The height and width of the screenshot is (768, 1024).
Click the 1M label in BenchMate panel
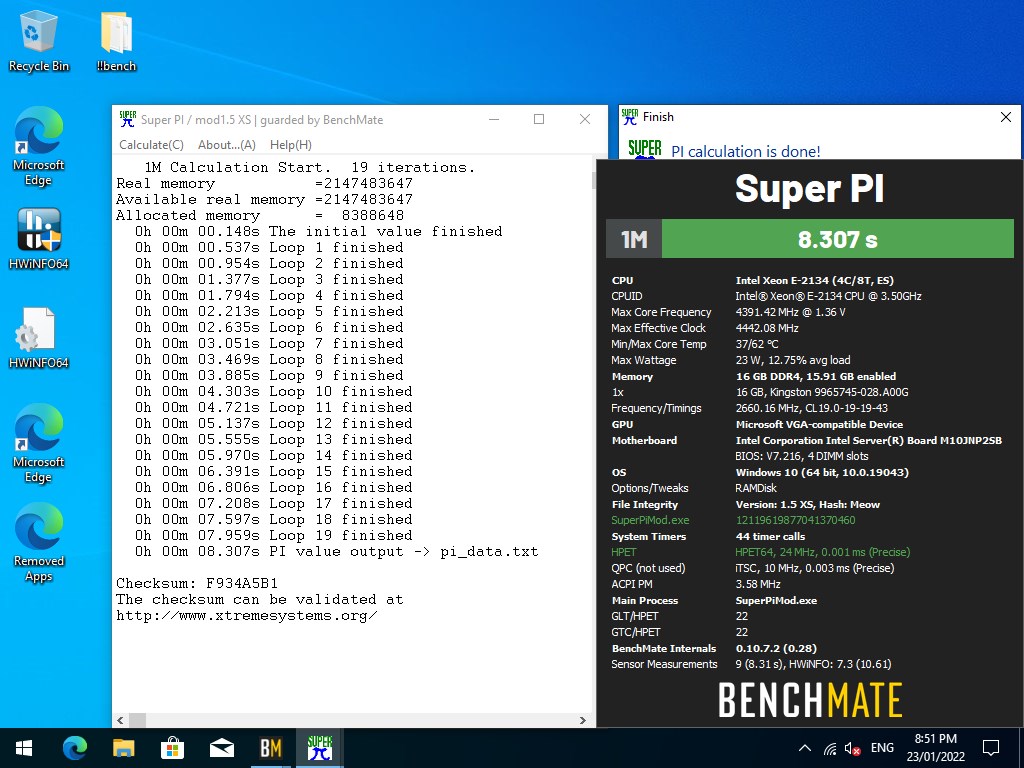pyautogui.click(x=634, y=239)
